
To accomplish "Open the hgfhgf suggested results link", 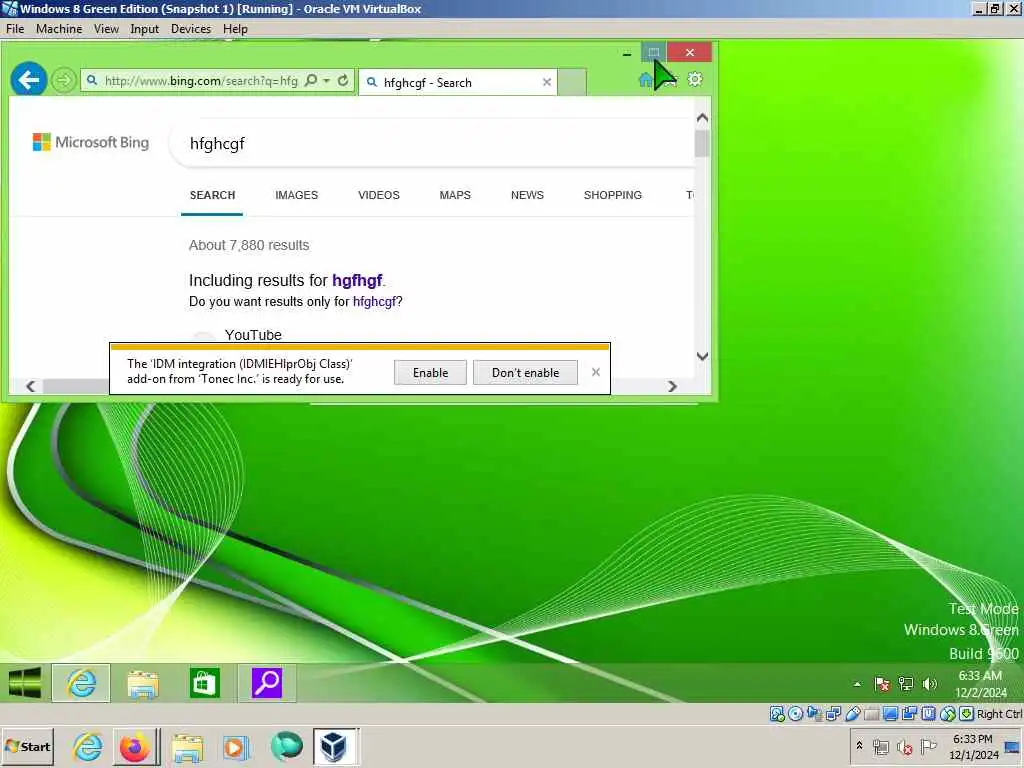I will 357,280.
